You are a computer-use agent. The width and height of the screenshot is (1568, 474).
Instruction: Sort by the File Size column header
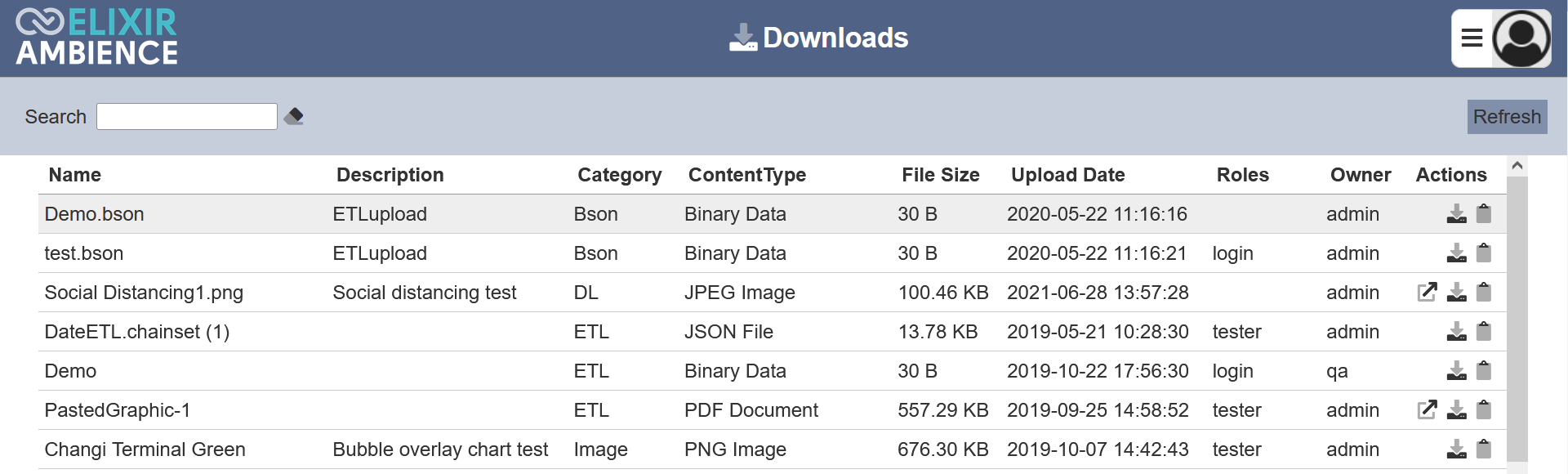coord(940,175)
